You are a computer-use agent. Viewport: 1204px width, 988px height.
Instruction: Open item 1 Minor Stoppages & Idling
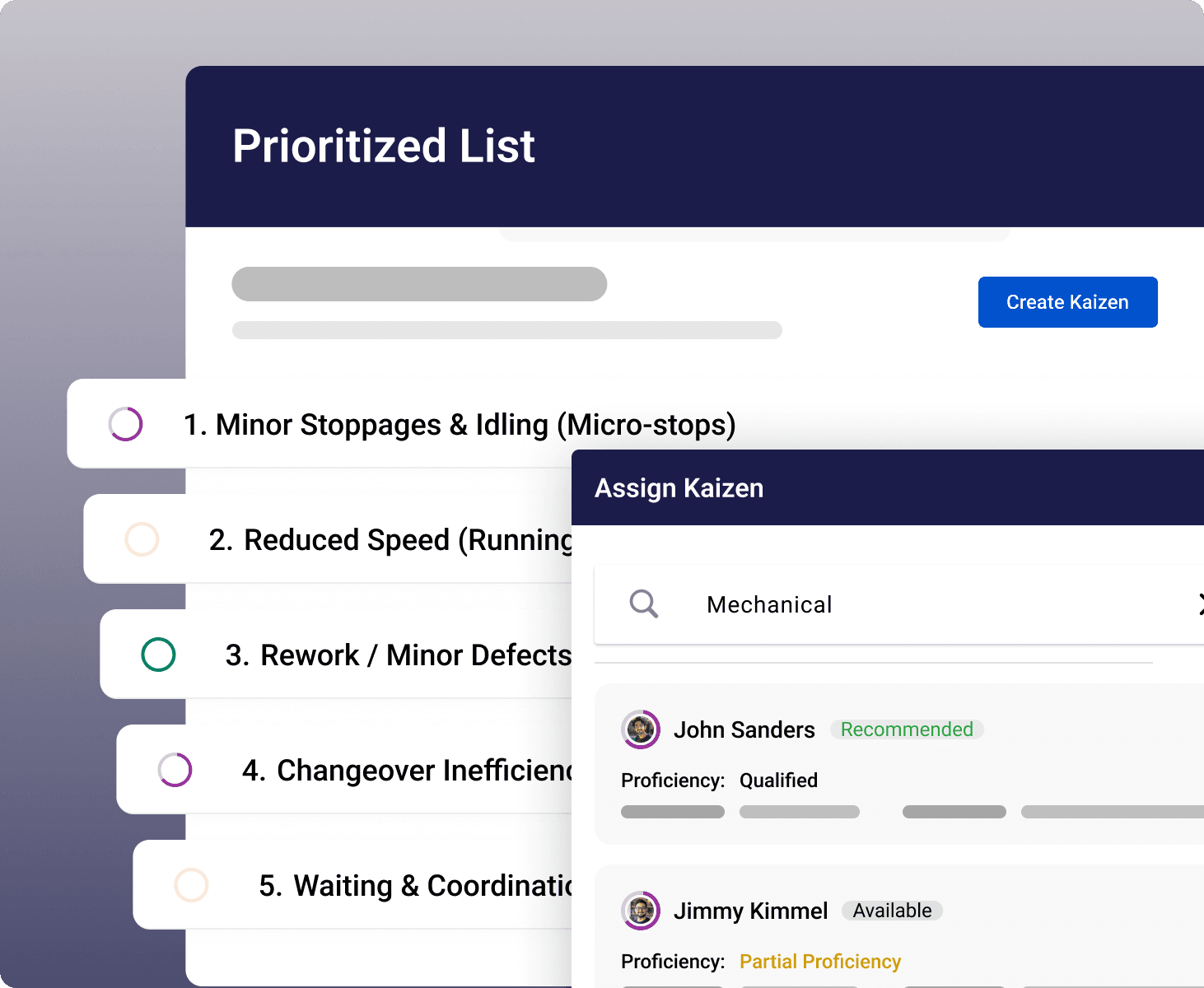[x=459, y=425]
